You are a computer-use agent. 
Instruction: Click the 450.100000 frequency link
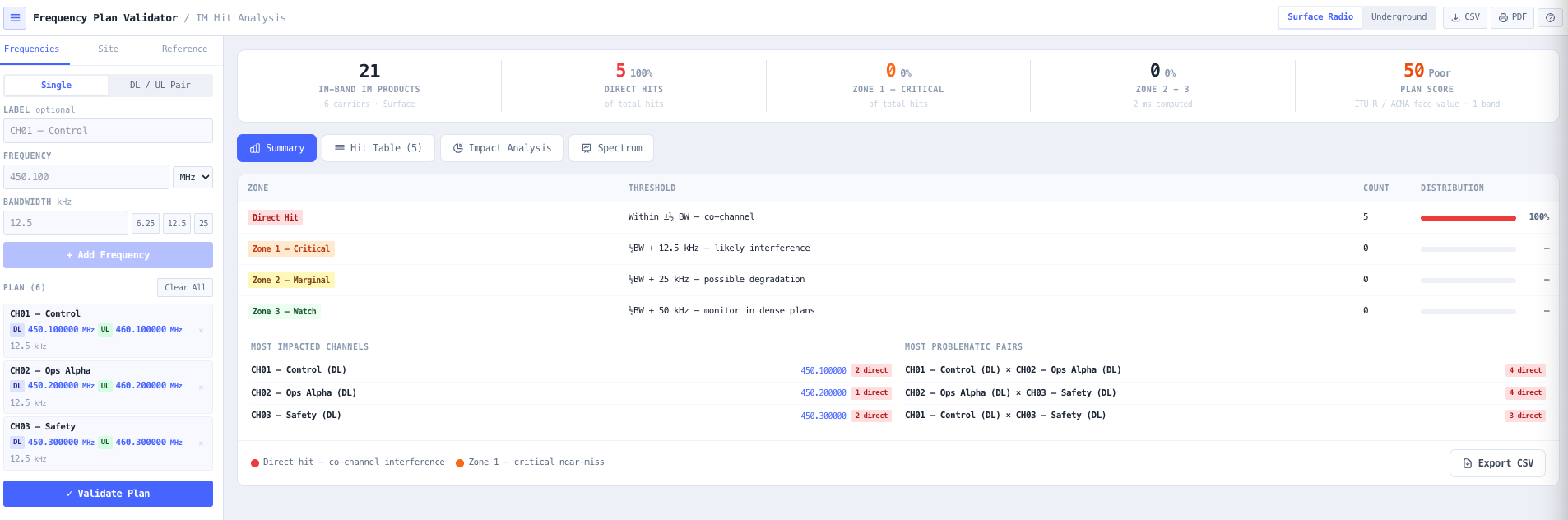coord(823,371)
